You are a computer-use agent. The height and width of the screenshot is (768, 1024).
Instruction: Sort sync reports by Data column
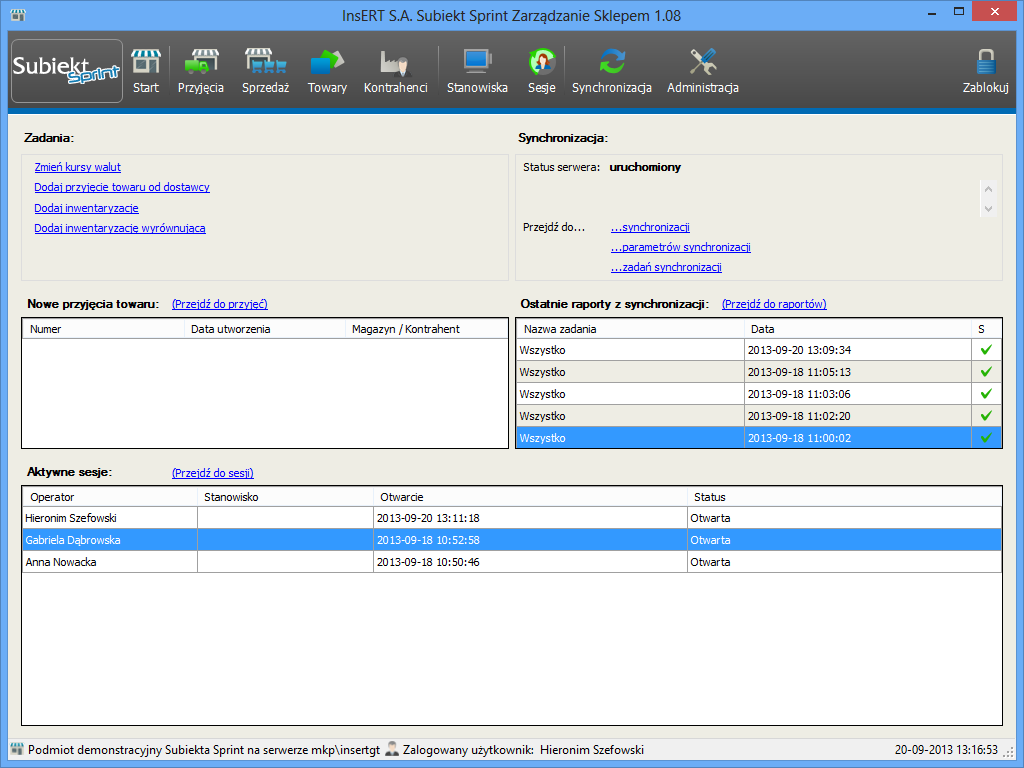[x=858, y=329]
